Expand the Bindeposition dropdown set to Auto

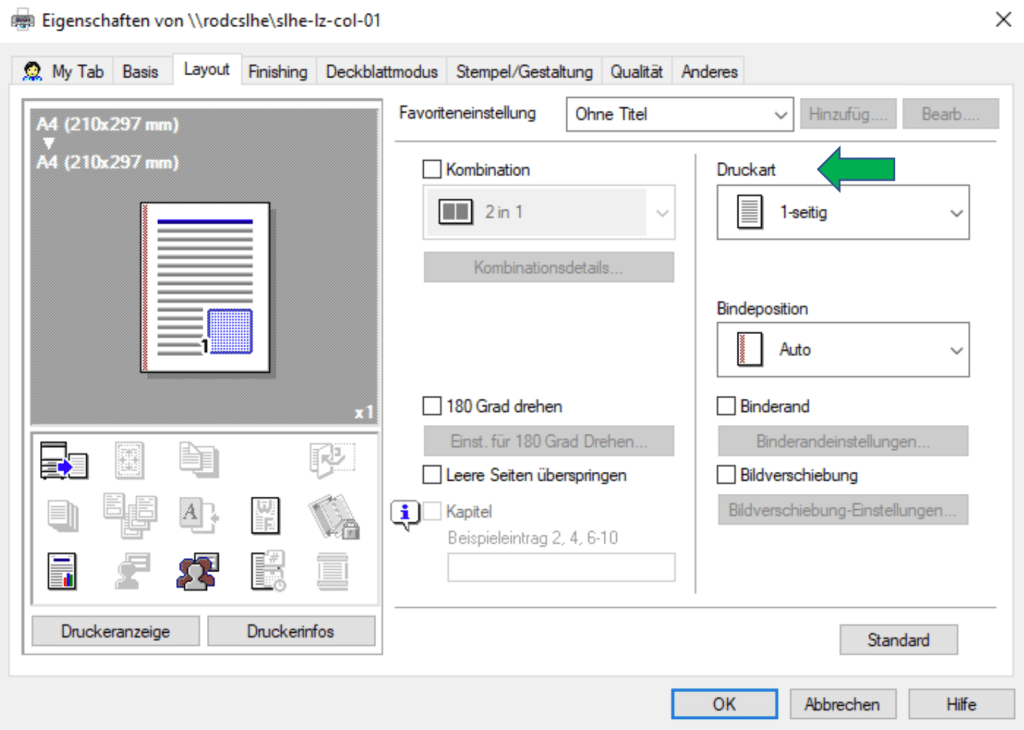843,350
